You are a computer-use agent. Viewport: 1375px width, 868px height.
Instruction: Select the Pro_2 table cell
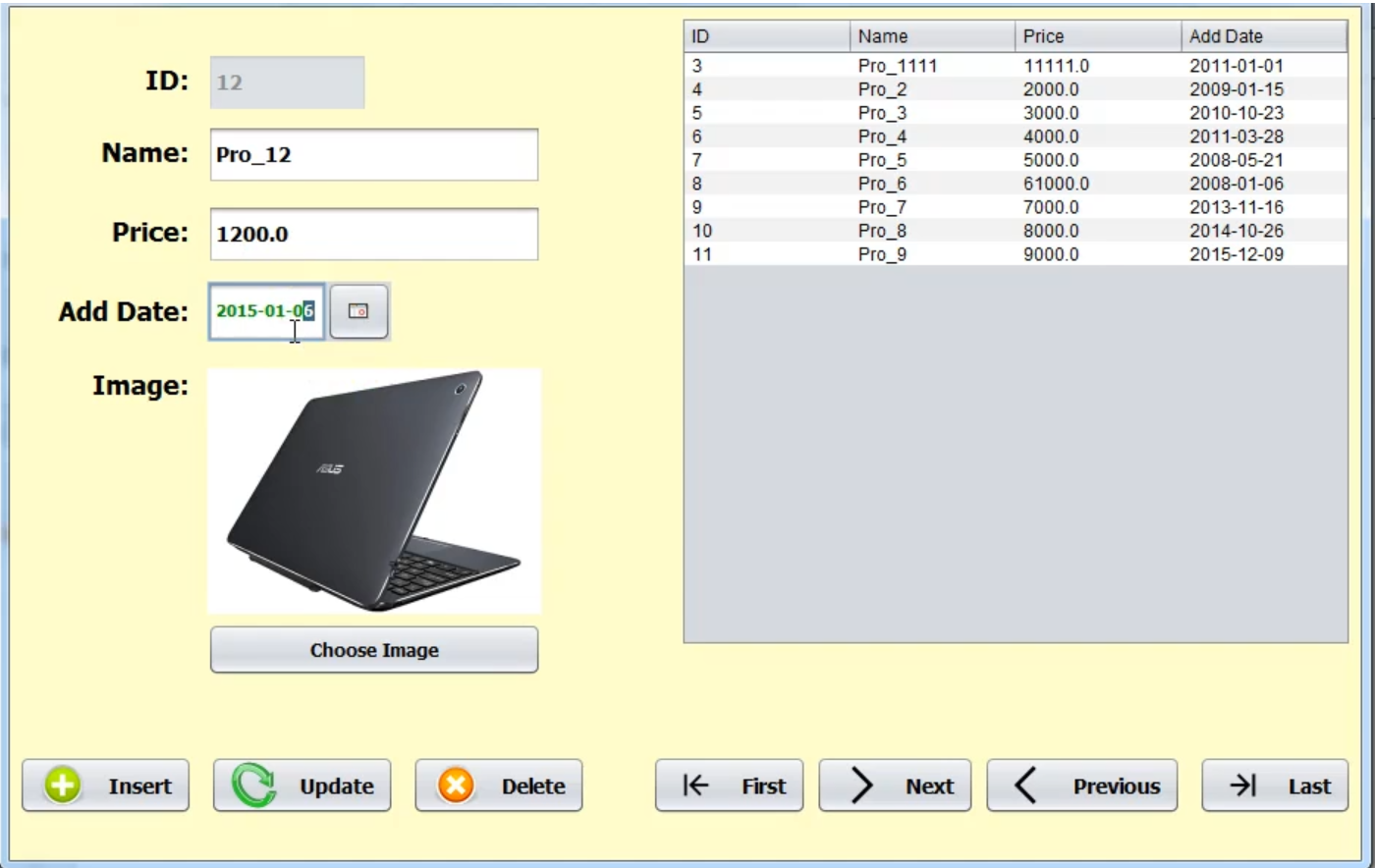[x=933, y=89]
